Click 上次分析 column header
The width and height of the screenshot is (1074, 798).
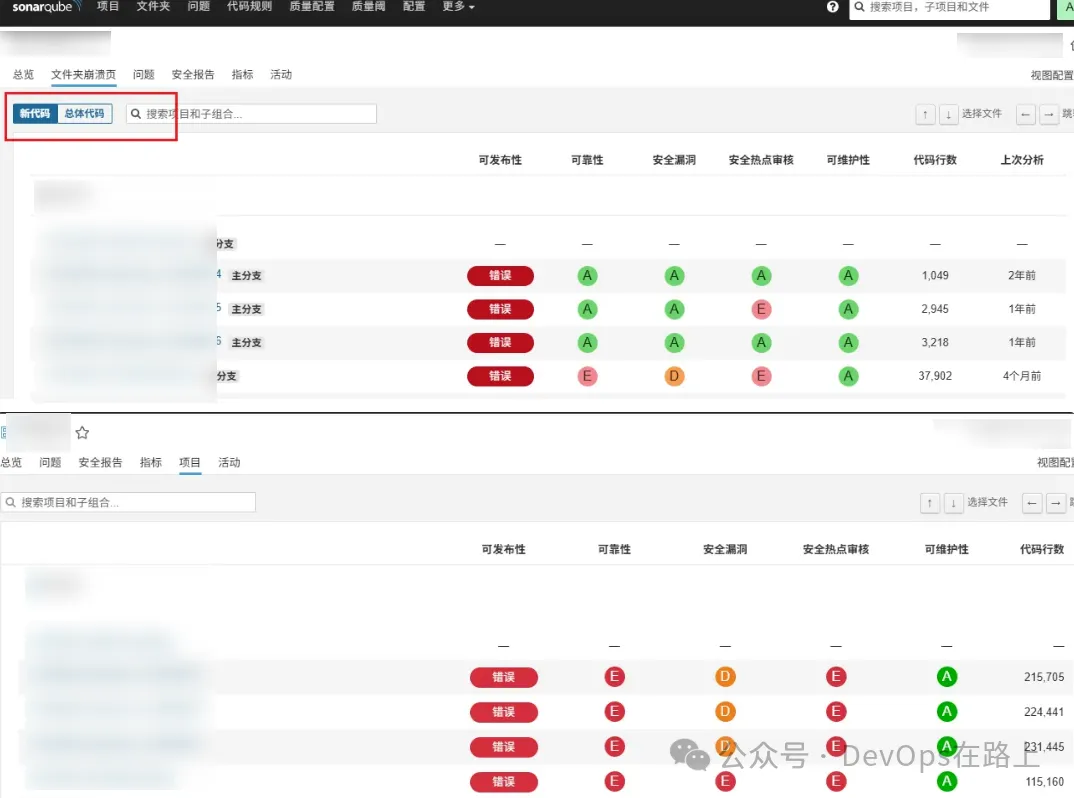(x=1022, y=160)
